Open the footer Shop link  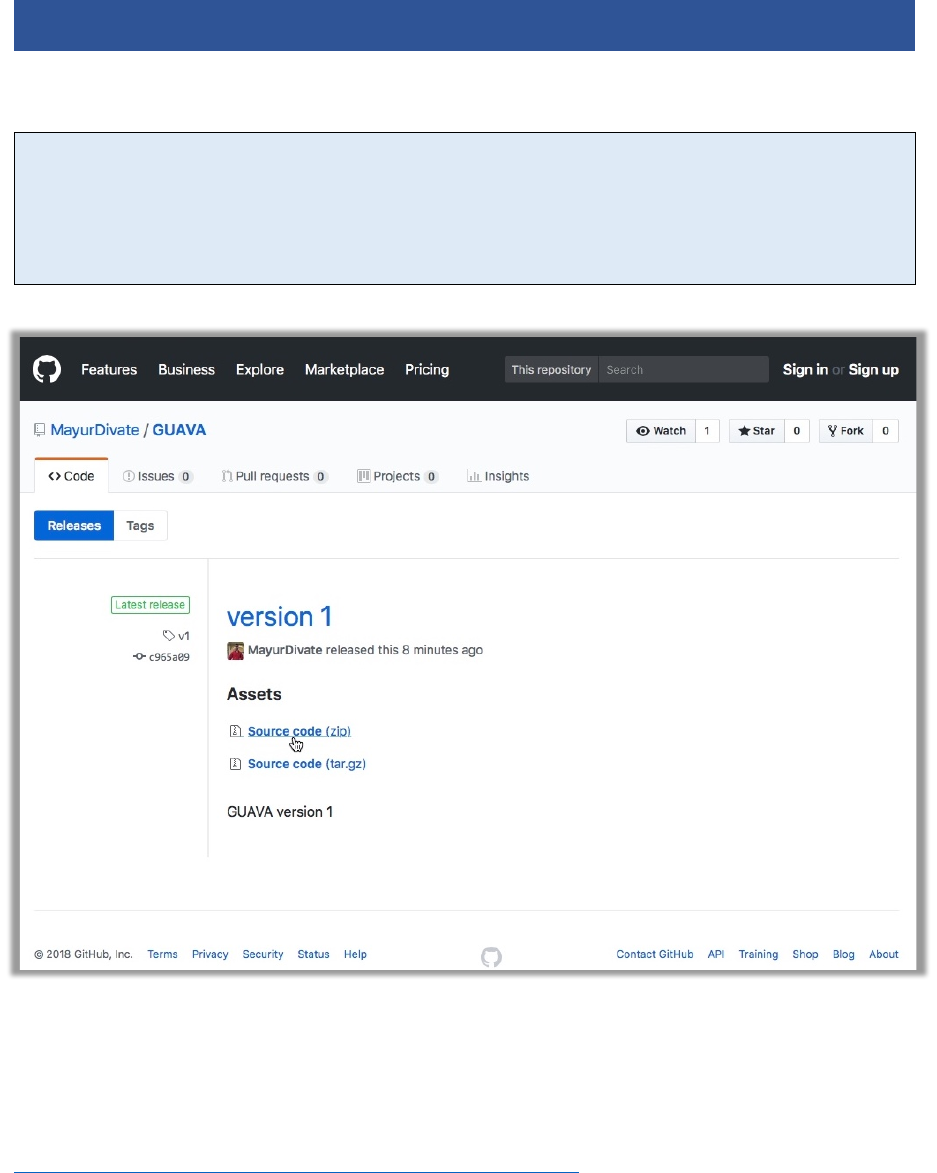(x=805, y=955)
